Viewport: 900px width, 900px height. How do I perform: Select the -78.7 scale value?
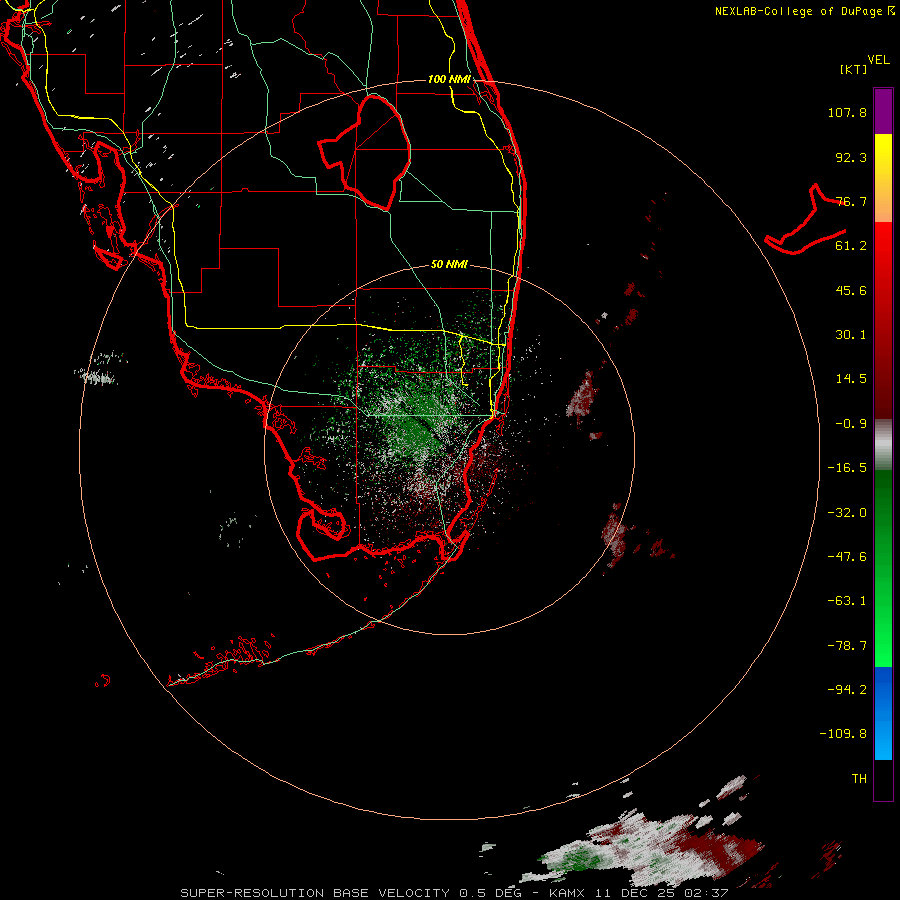[847, 646]
